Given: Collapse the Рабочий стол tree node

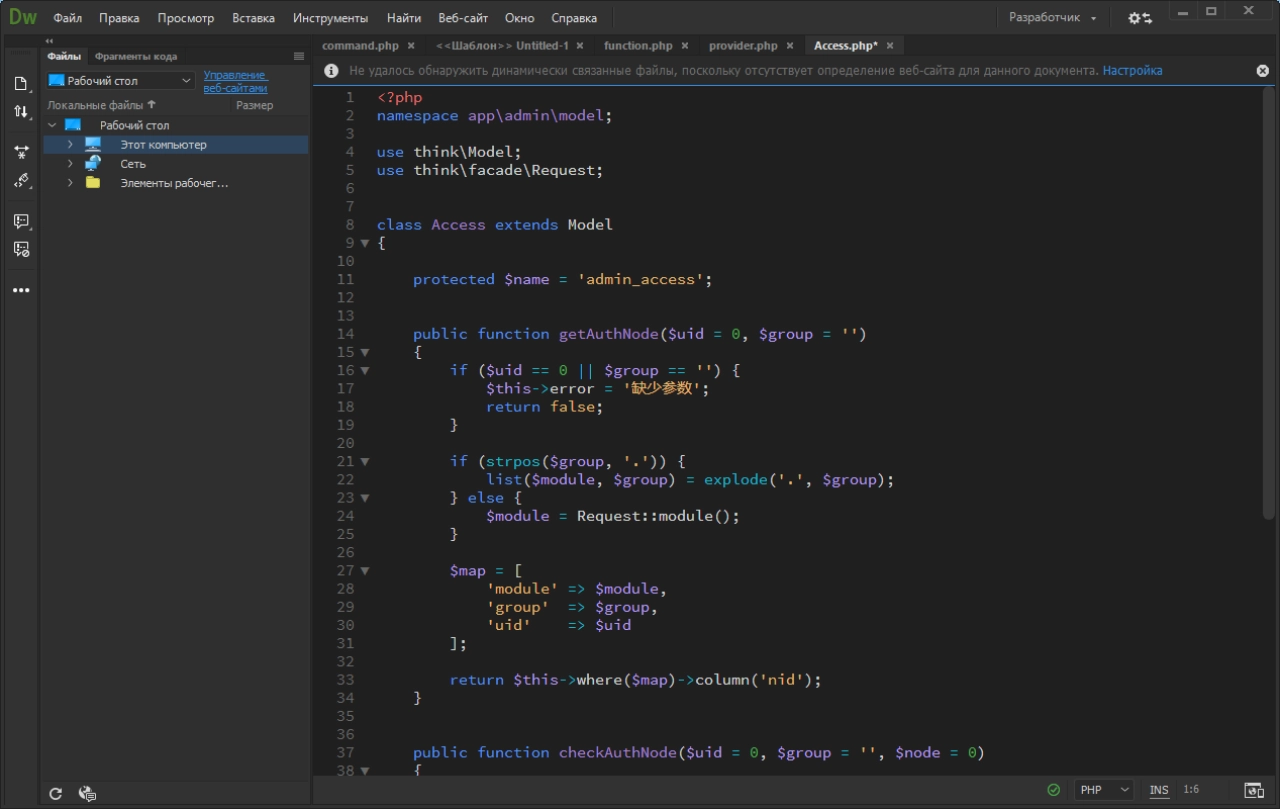Looking at the screenshot, I should tap(51, 125).
